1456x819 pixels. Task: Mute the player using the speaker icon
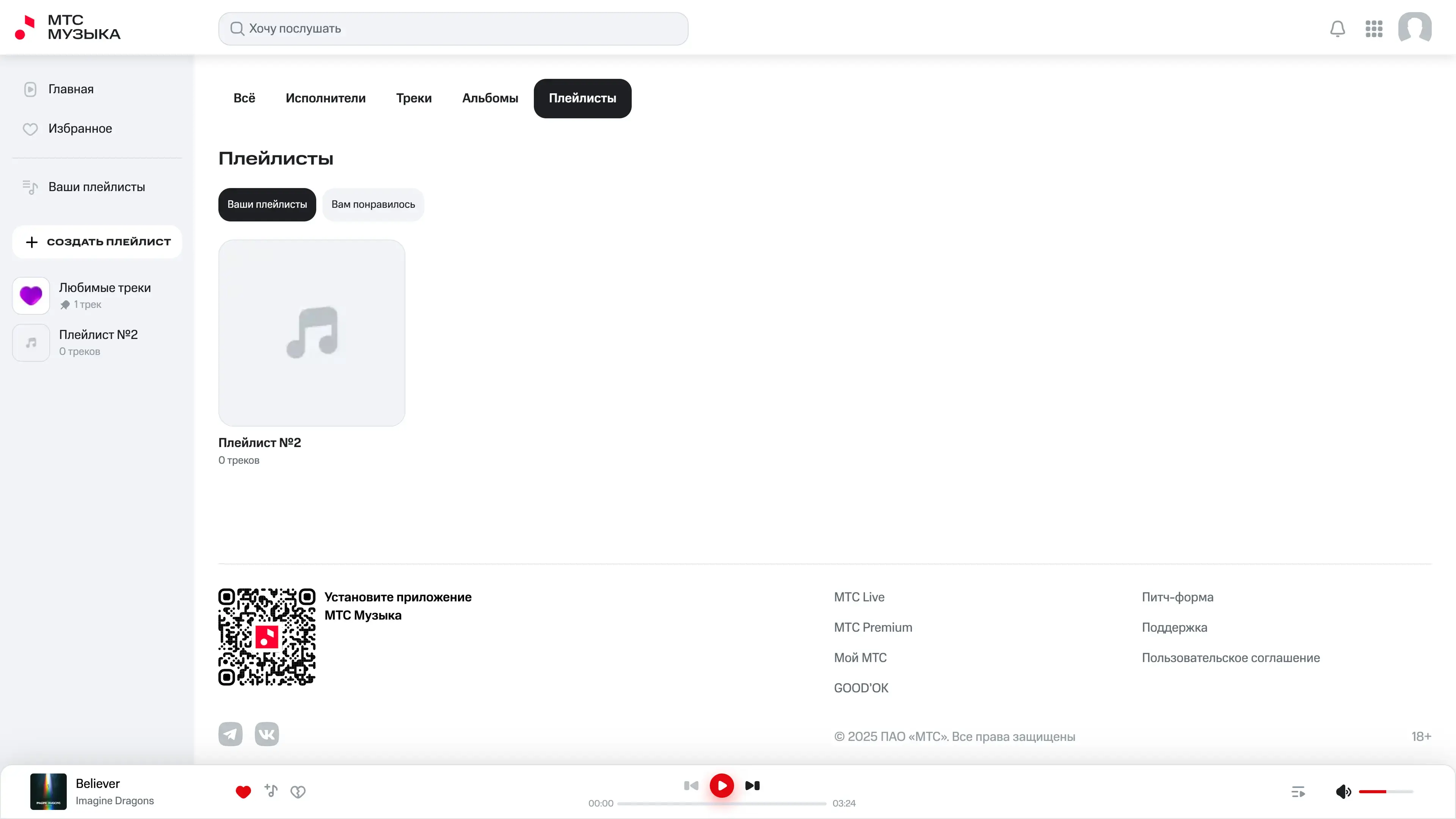pos(1343,792)
